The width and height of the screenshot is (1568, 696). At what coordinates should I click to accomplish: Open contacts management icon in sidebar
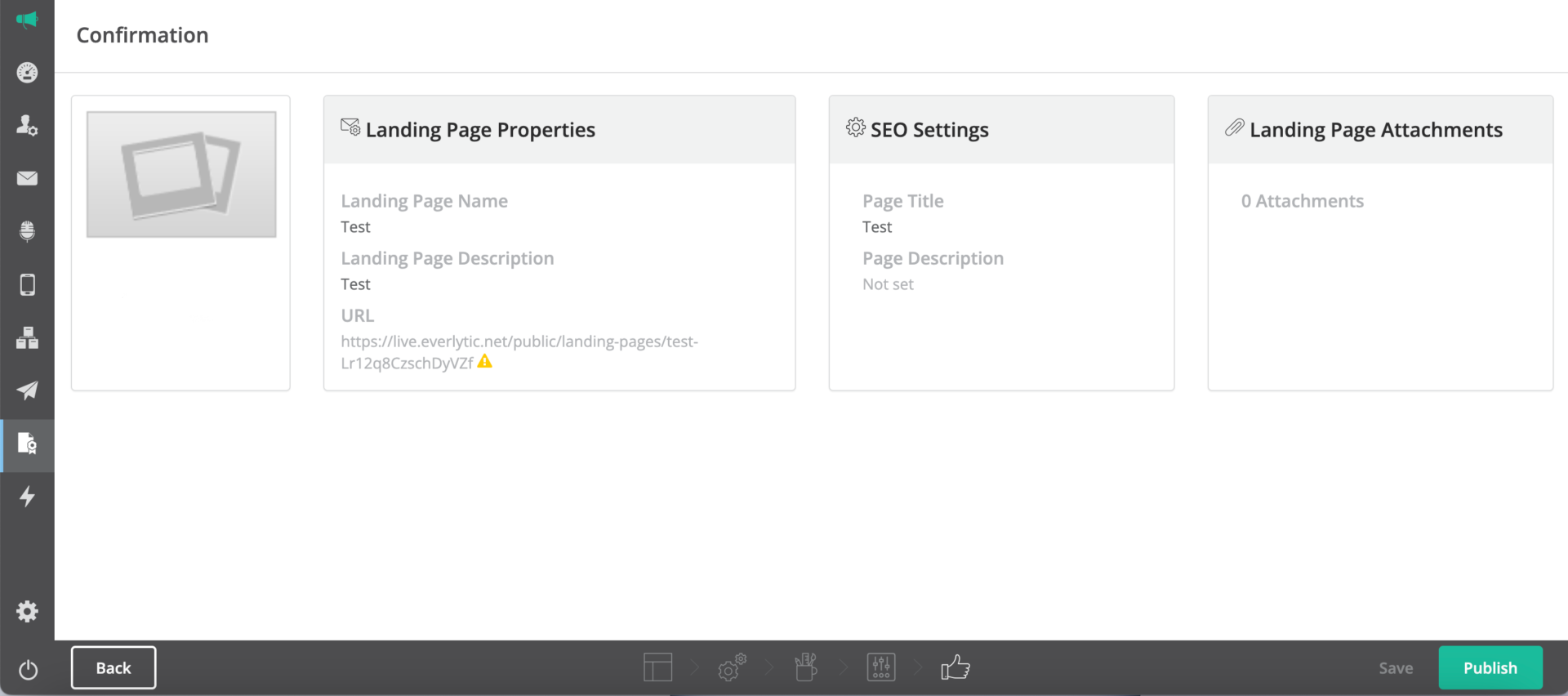tap(27, 125)
